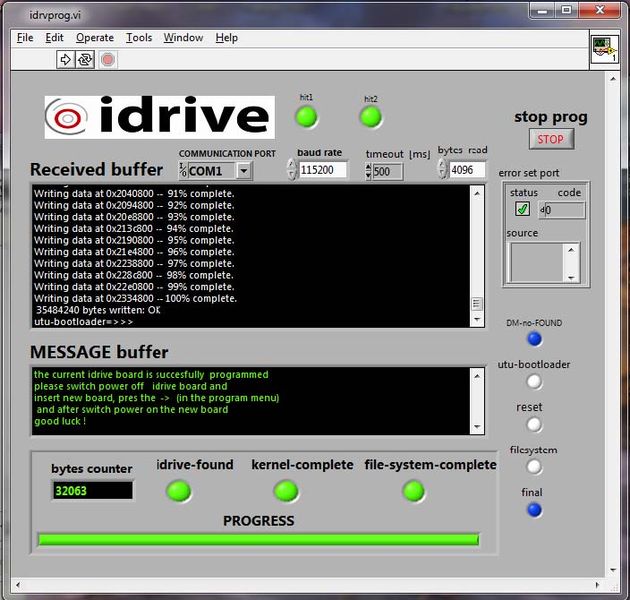This screenshot has height=600, width=630.
Task: Click the hit2 green LED
Action: pos(370,117)
